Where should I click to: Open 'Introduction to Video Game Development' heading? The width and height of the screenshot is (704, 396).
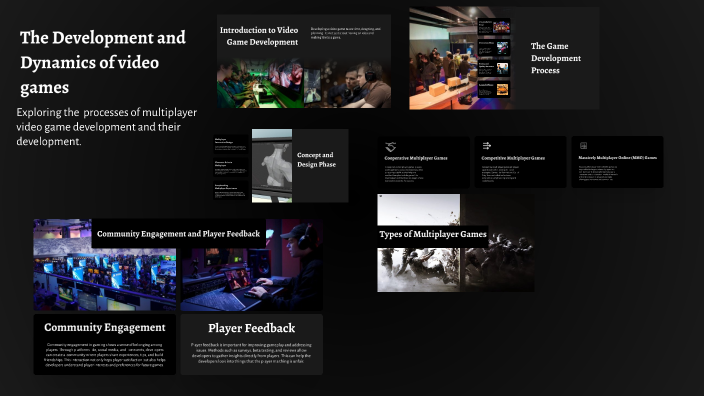259,36
